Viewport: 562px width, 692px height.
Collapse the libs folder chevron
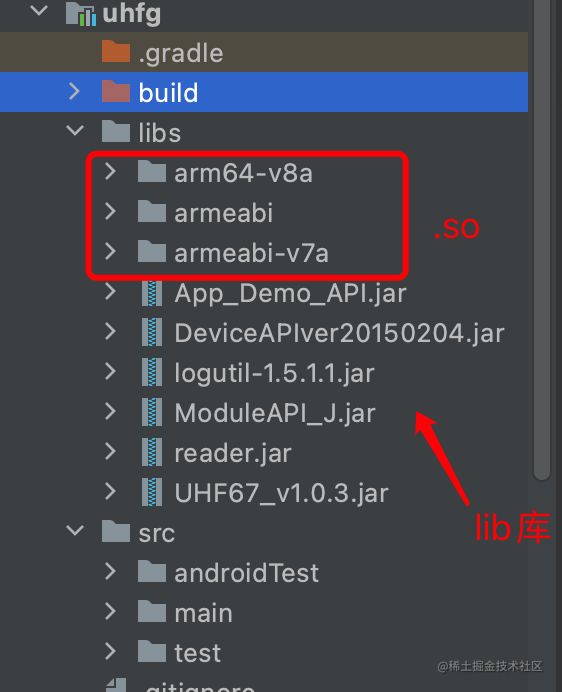click(75, 130)
